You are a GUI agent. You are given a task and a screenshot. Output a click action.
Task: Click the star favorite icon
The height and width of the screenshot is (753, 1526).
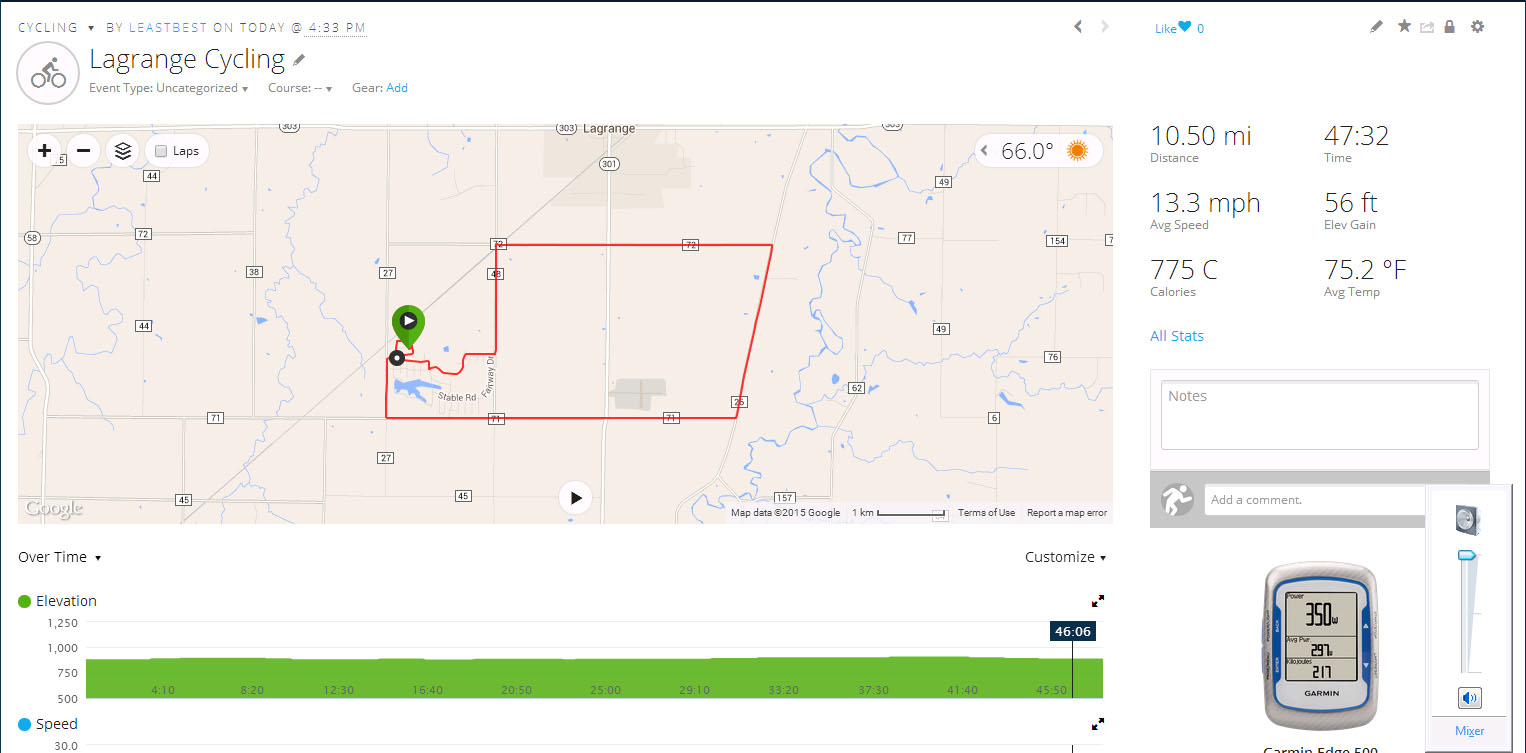(1404, 27)
